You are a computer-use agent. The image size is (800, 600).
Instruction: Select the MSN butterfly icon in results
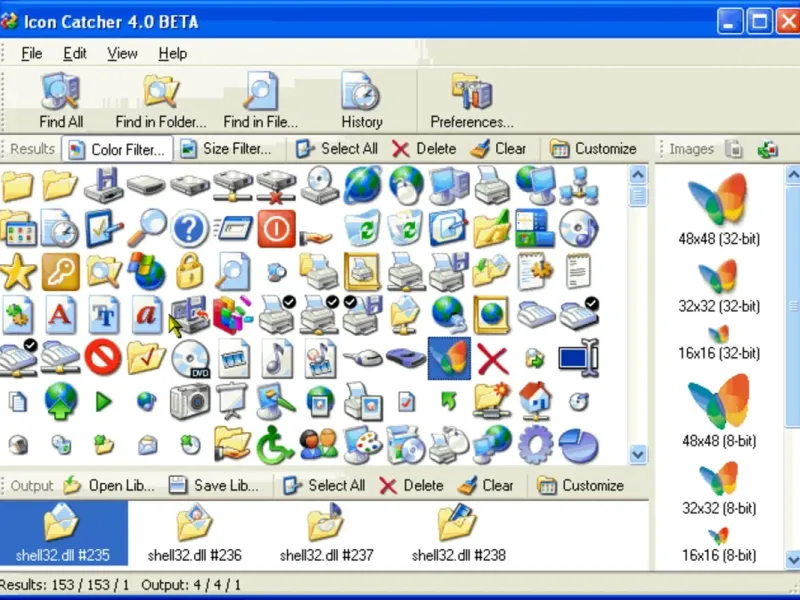[449, 358]
